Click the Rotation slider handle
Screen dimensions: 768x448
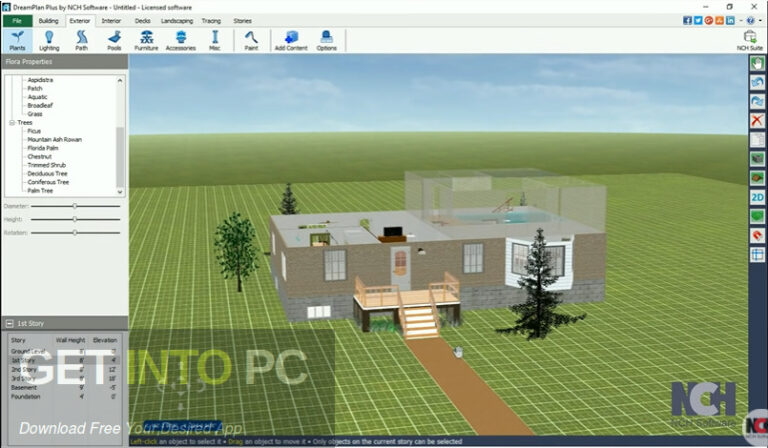tap(74, 233)
